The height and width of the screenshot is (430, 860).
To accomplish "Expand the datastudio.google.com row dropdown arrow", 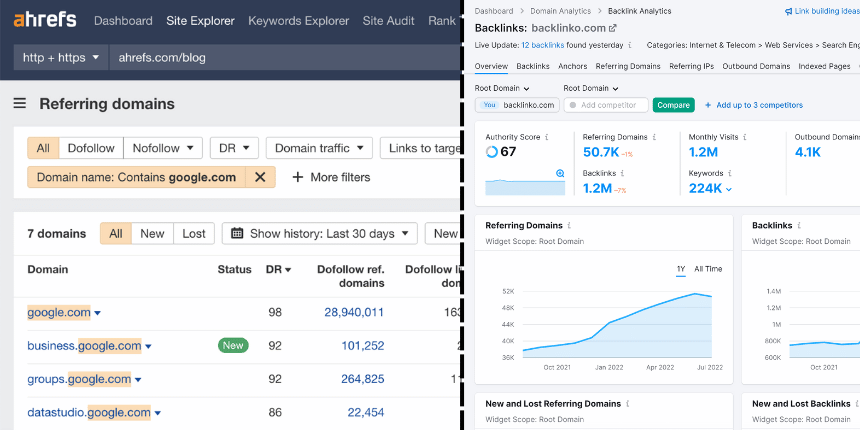I will point(157,413).
